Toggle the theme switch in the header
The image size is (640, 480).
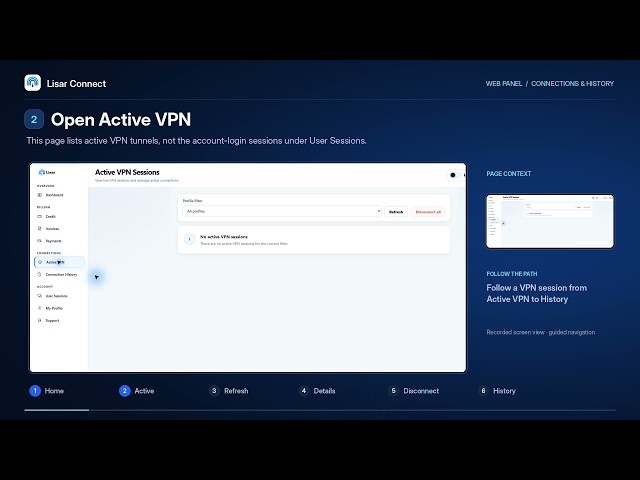tap(456, 175)
